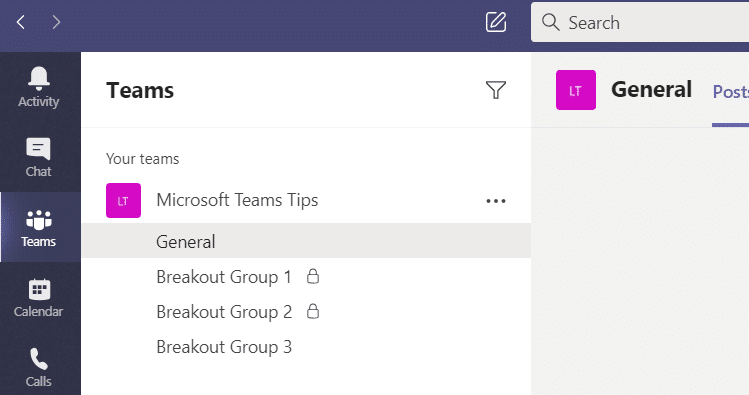Screen dimensions: 749x395
Task: Go back with the left arrow
Action: pos(21,22)
